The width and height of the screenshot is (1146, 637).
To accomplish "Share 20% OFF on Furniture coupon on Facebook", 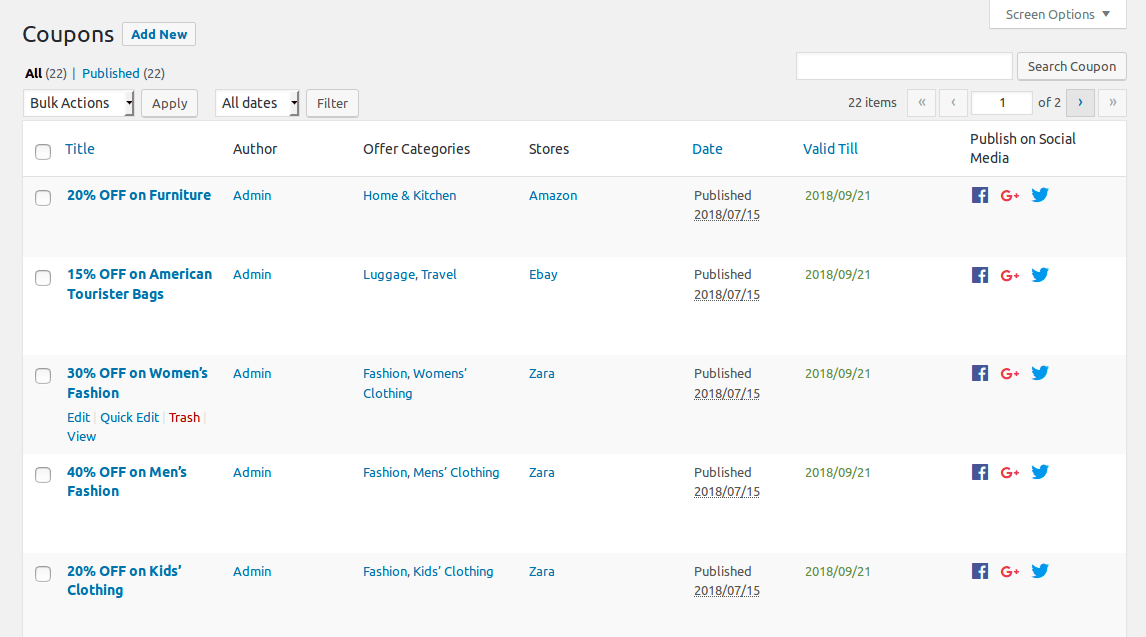I will click(980, 195).
